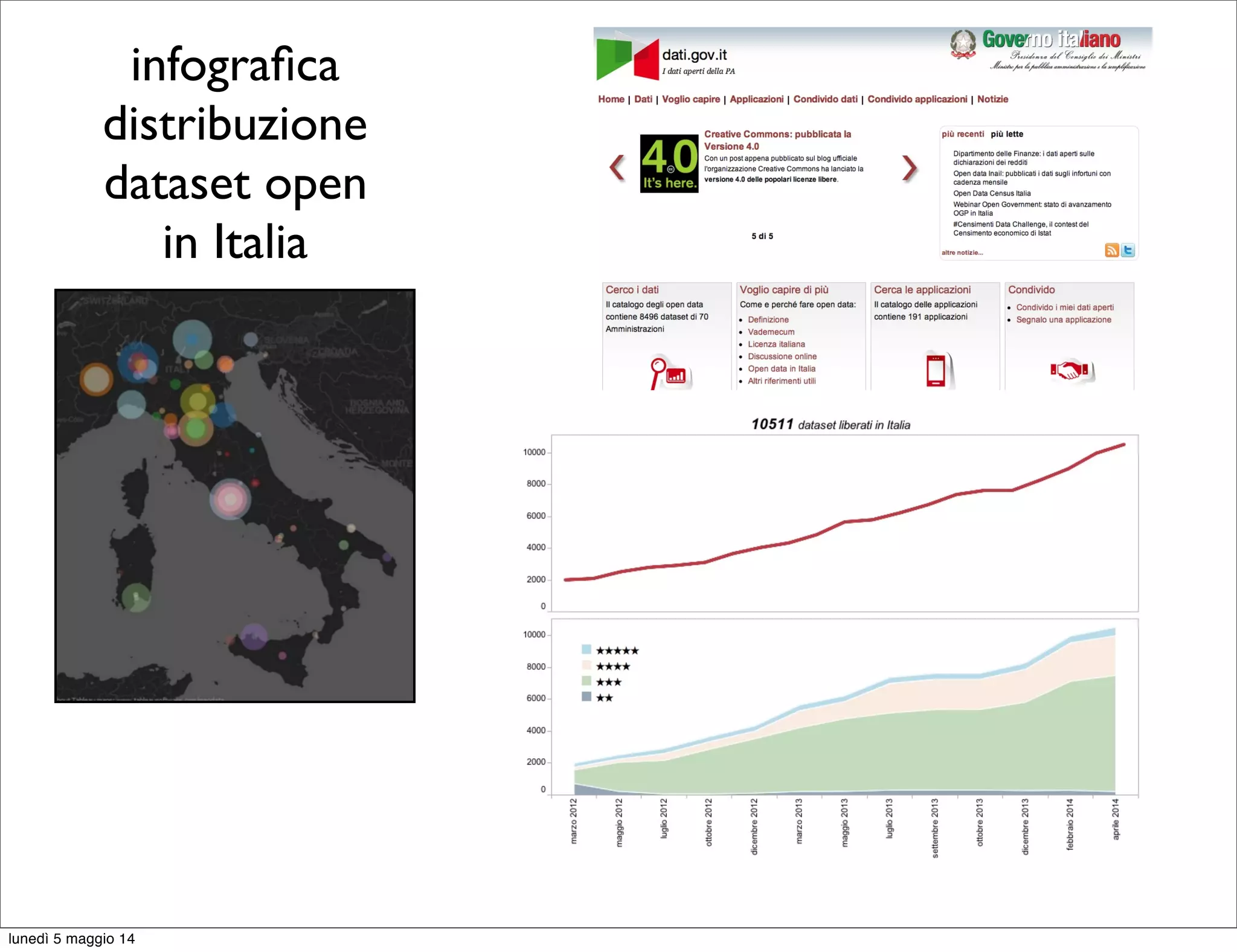The image size is (1237, 952).
Task: Click the Governo italiano emblem
Action: click(963, 44)
